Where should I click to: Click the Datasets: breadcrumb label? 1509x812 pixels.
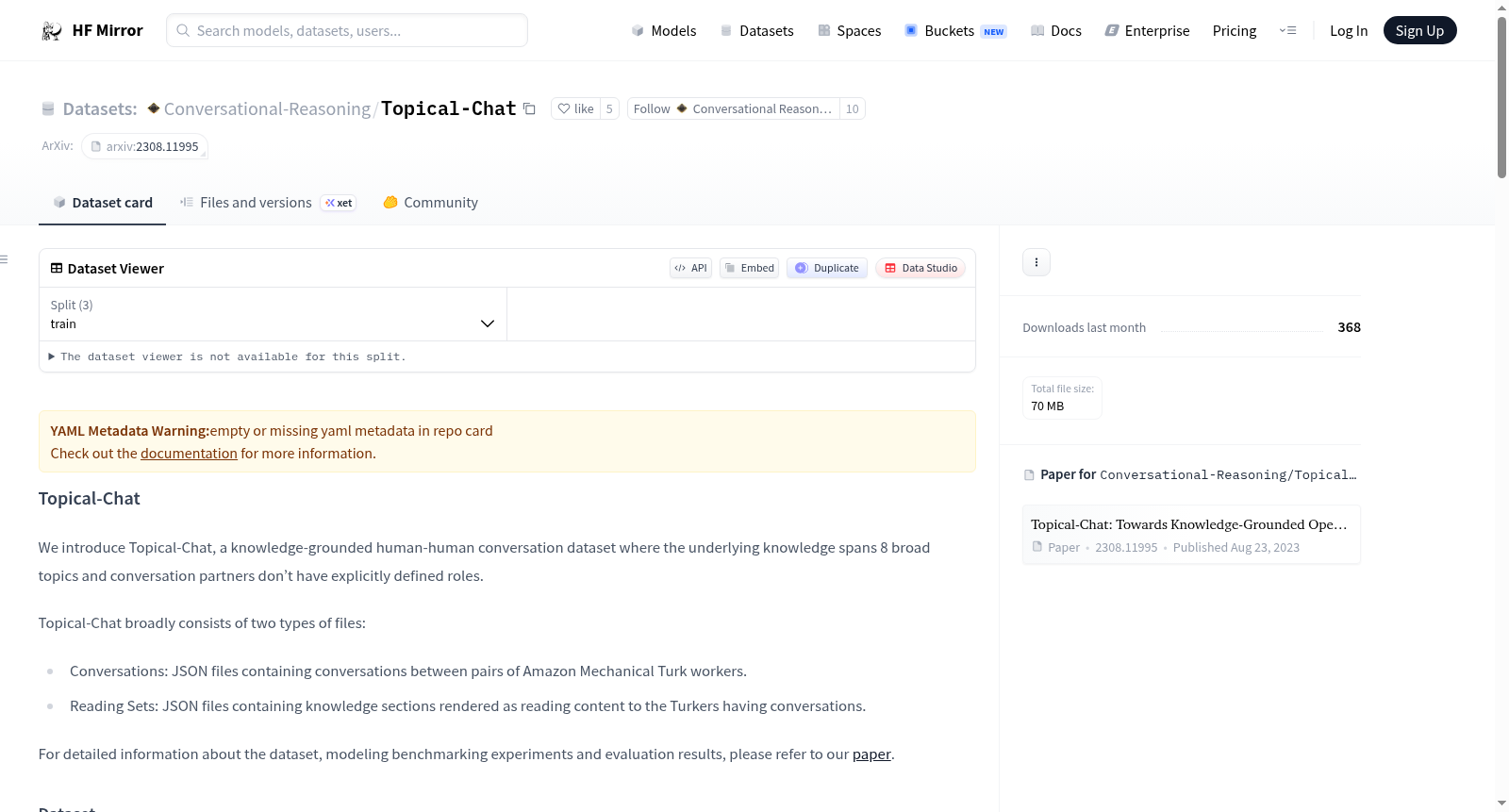tap(100, 109)
